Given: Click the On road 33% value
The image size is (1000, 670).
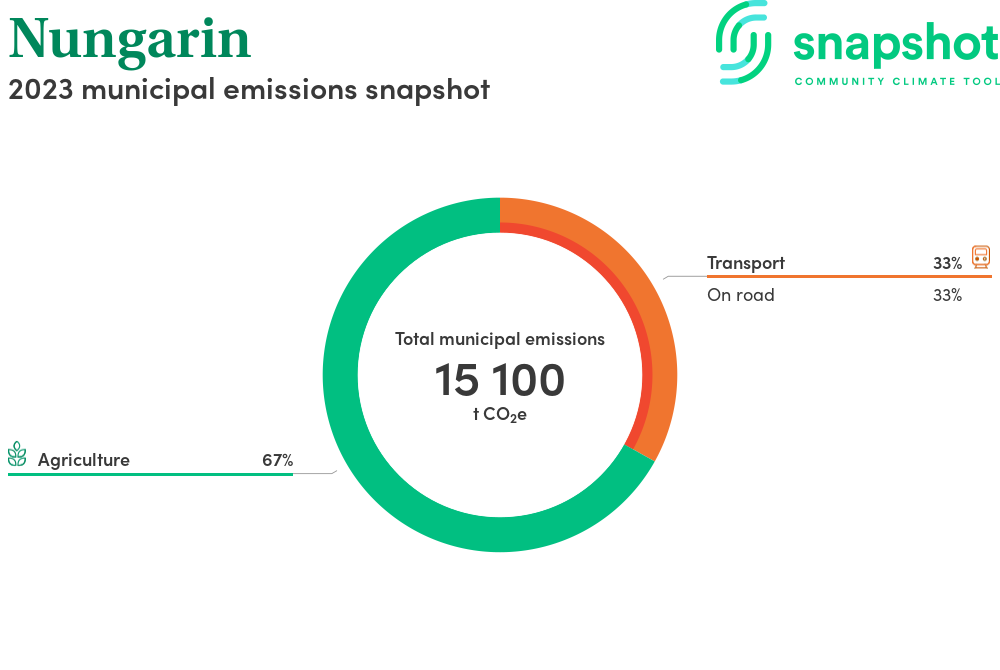Looking at the screenshot, I should [x=947, y=296].
